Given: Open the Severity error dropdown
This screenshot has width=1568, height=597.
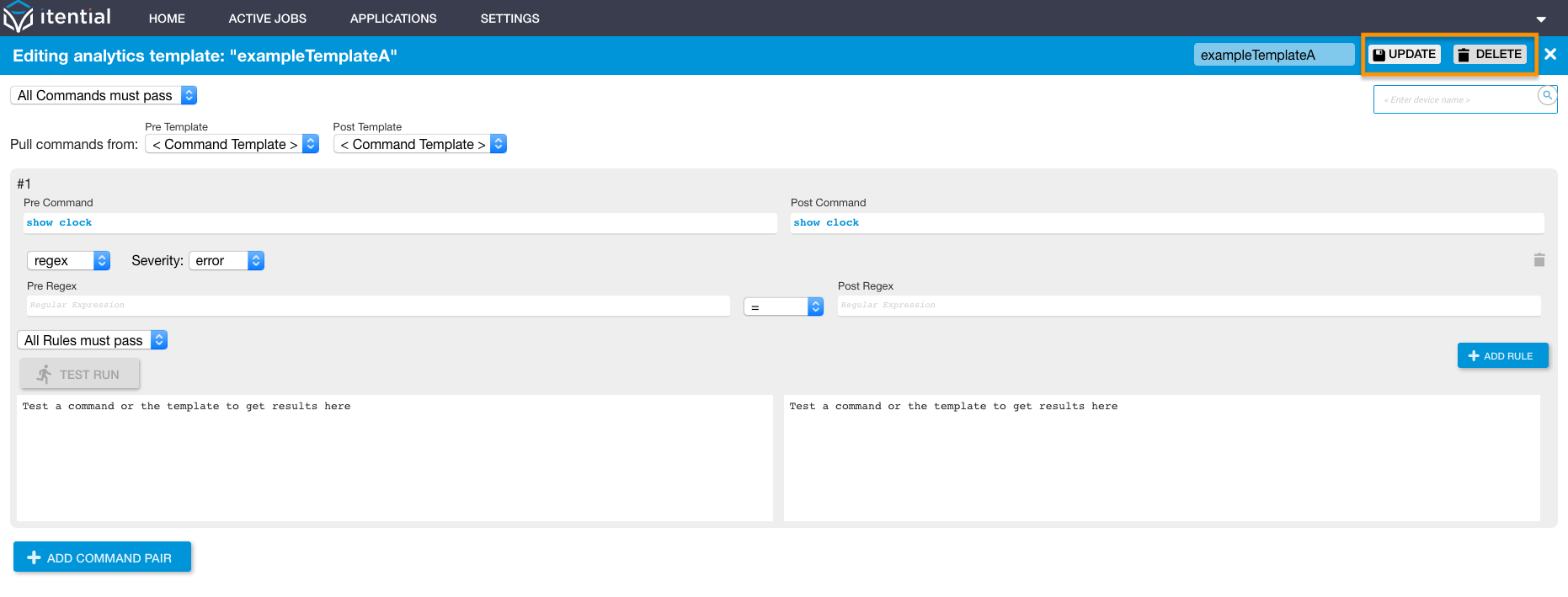Looking at the screenshot, I should (227, 261).
